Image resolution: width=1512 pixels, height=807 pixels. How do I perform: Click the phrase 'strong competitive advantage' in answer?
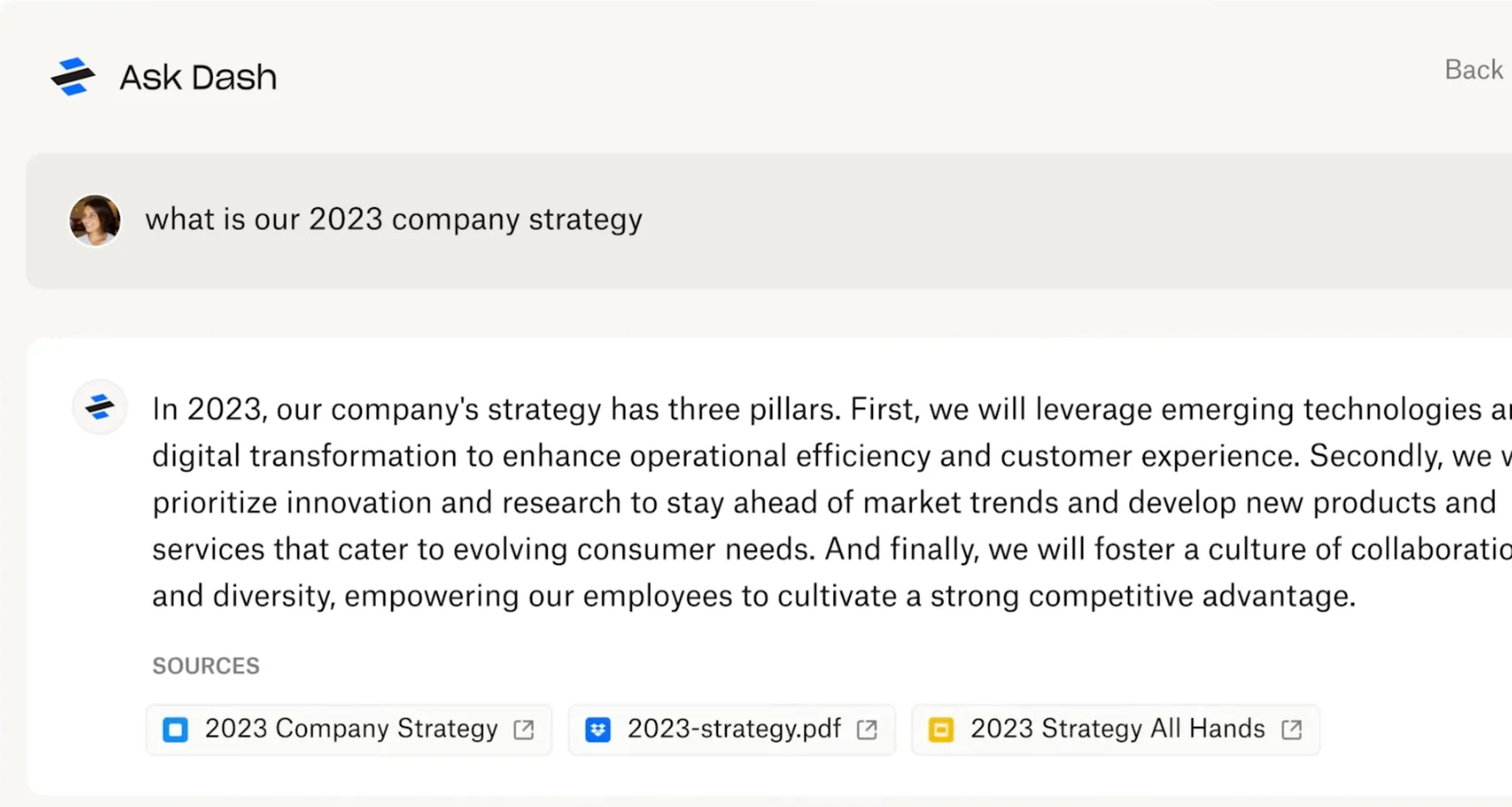1142,596
